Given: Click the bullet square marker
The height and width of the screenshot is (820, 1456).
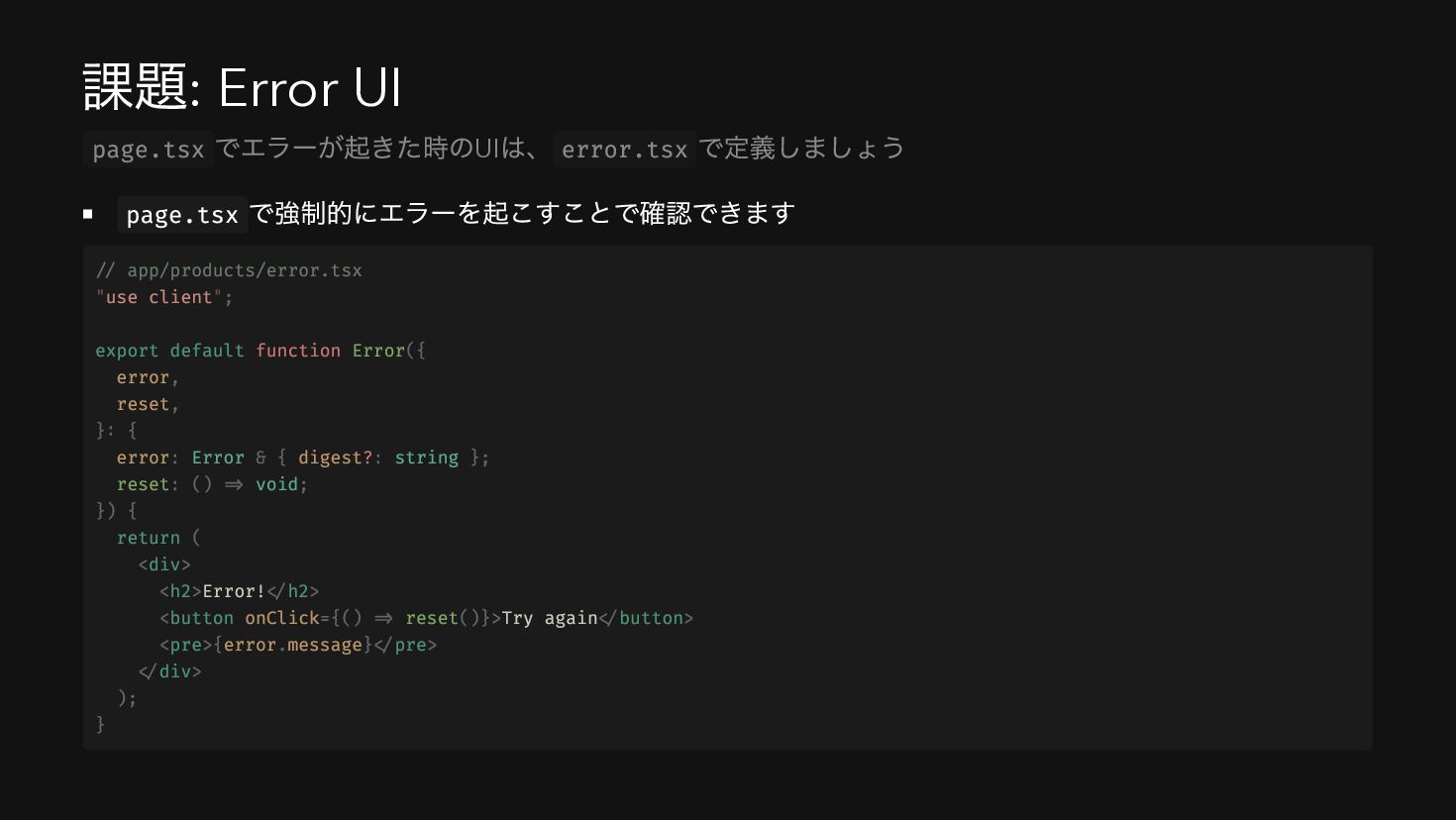Looking at the screenshot, I should click(x=88, y=213).
